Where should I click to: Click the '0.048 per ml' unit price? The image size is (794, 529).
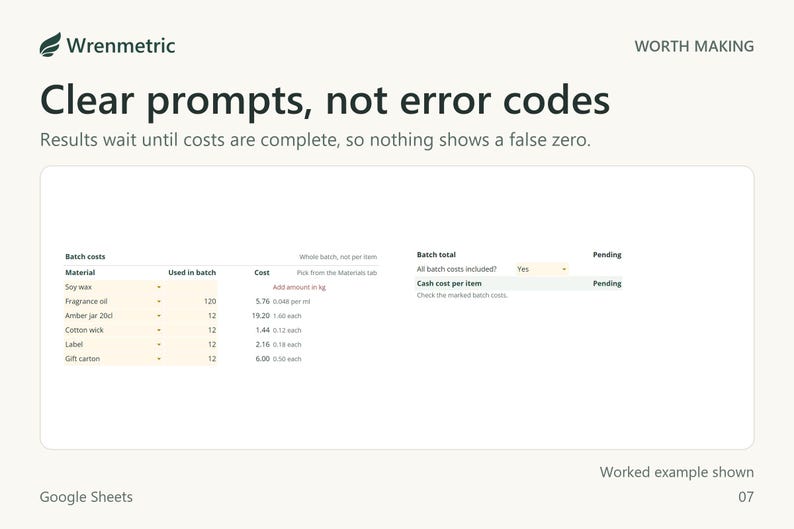(x=292, y=302)
